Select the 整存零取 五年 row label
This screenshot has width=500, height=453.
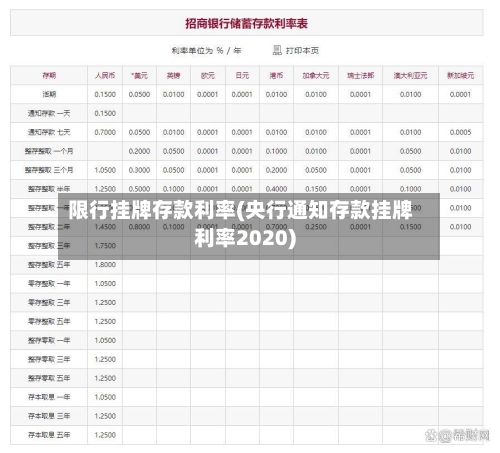tap(49, 378)
